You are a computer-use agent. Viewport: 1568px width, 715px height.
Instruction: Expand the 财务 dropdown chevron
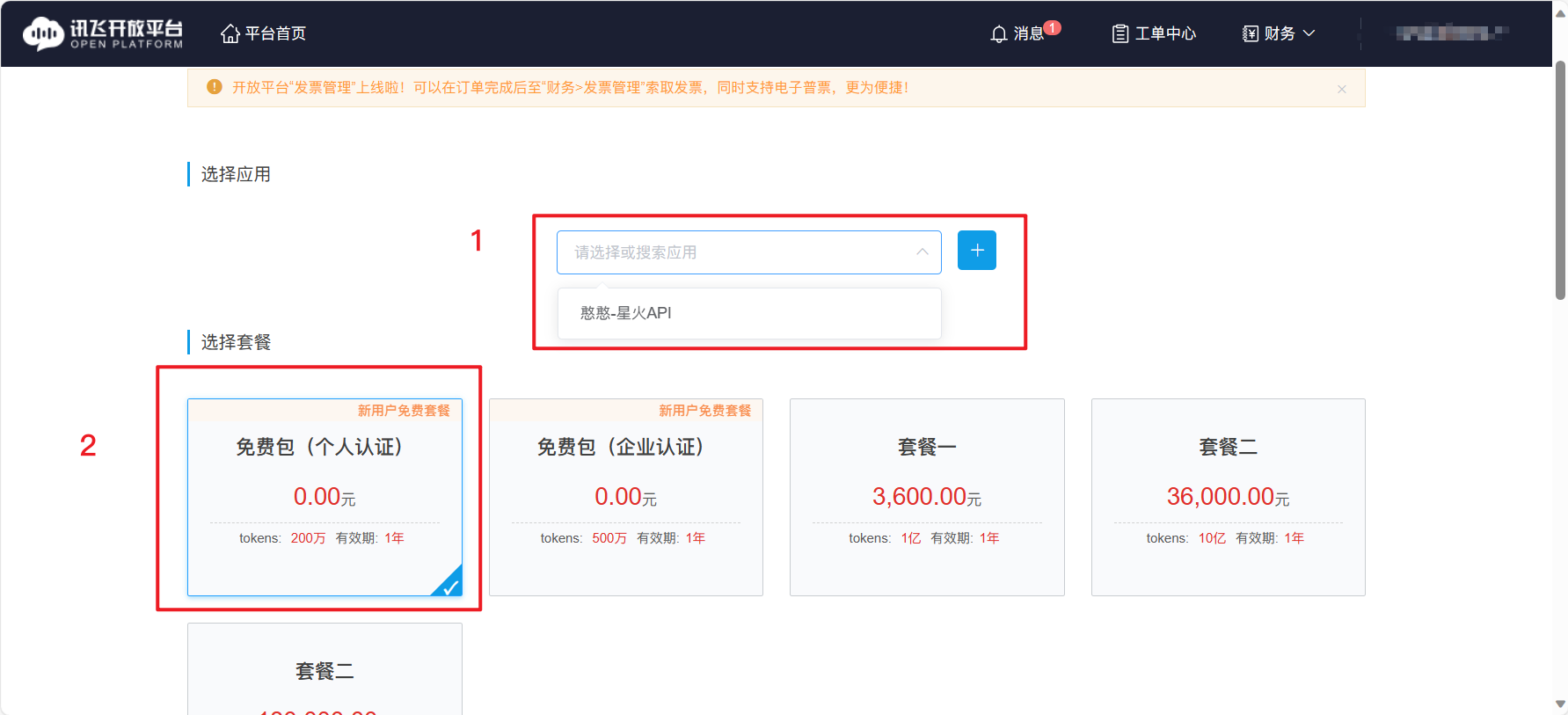point(1309,33)
